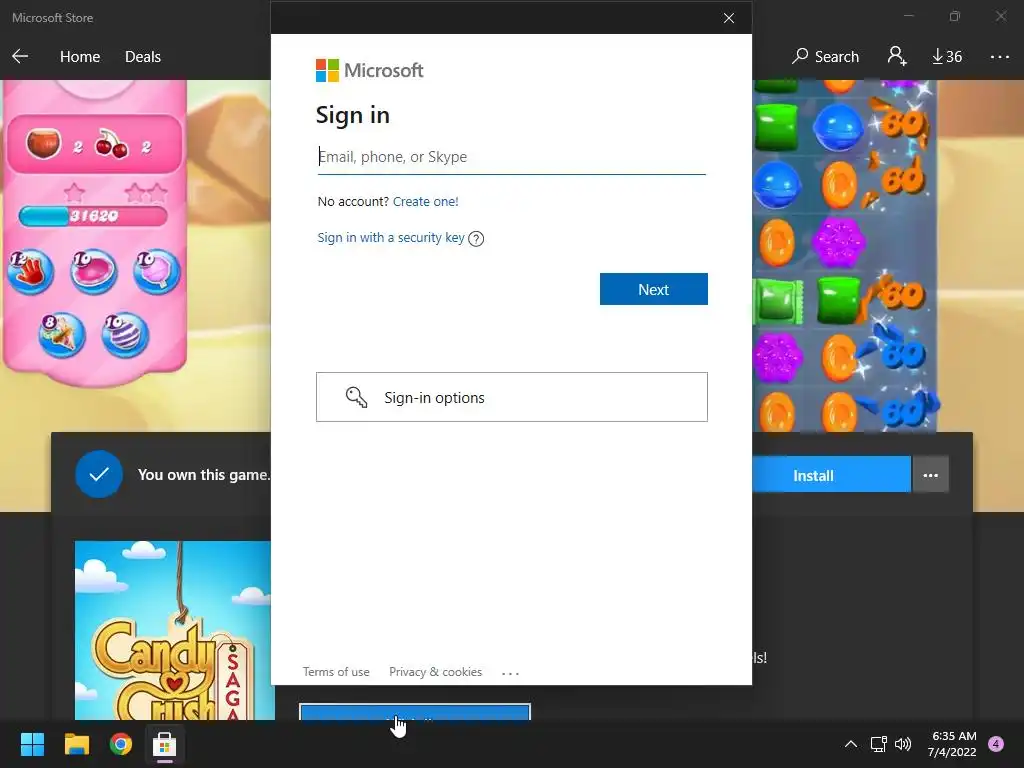
Task: Open the Store three-dot menu in header
Action: click(x=999, y=57)
